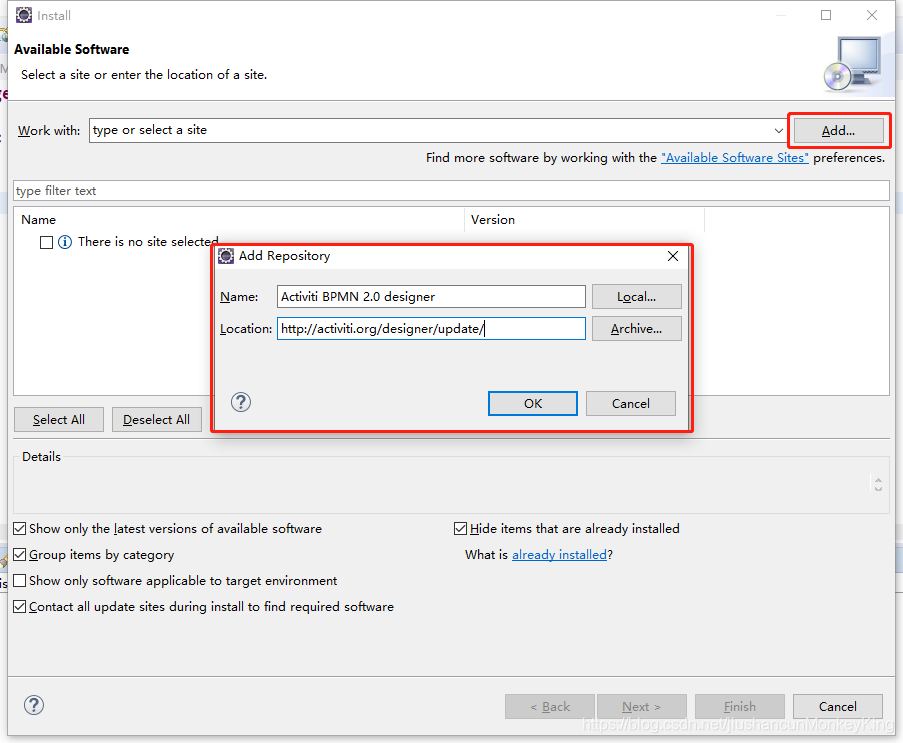Edit the Location URL field
Screen dimensions: 903x743
(431, 329)
